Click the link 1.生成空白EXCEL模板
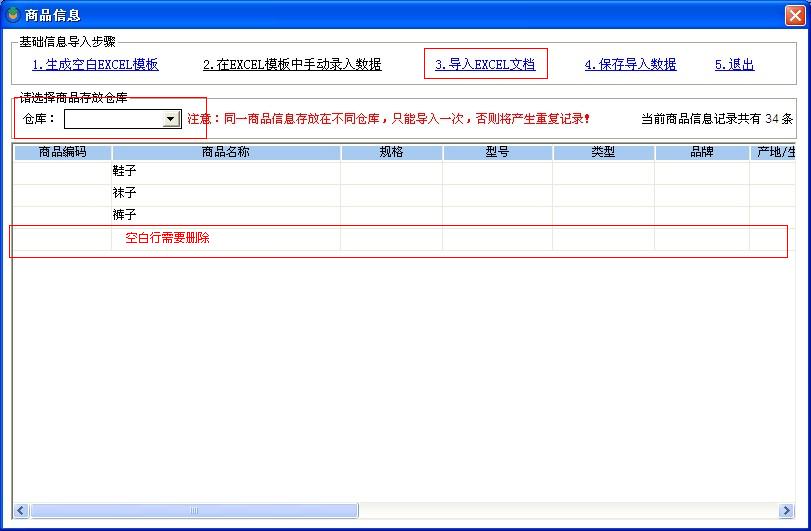Screen dimensions: 811x531 [95, 65]
